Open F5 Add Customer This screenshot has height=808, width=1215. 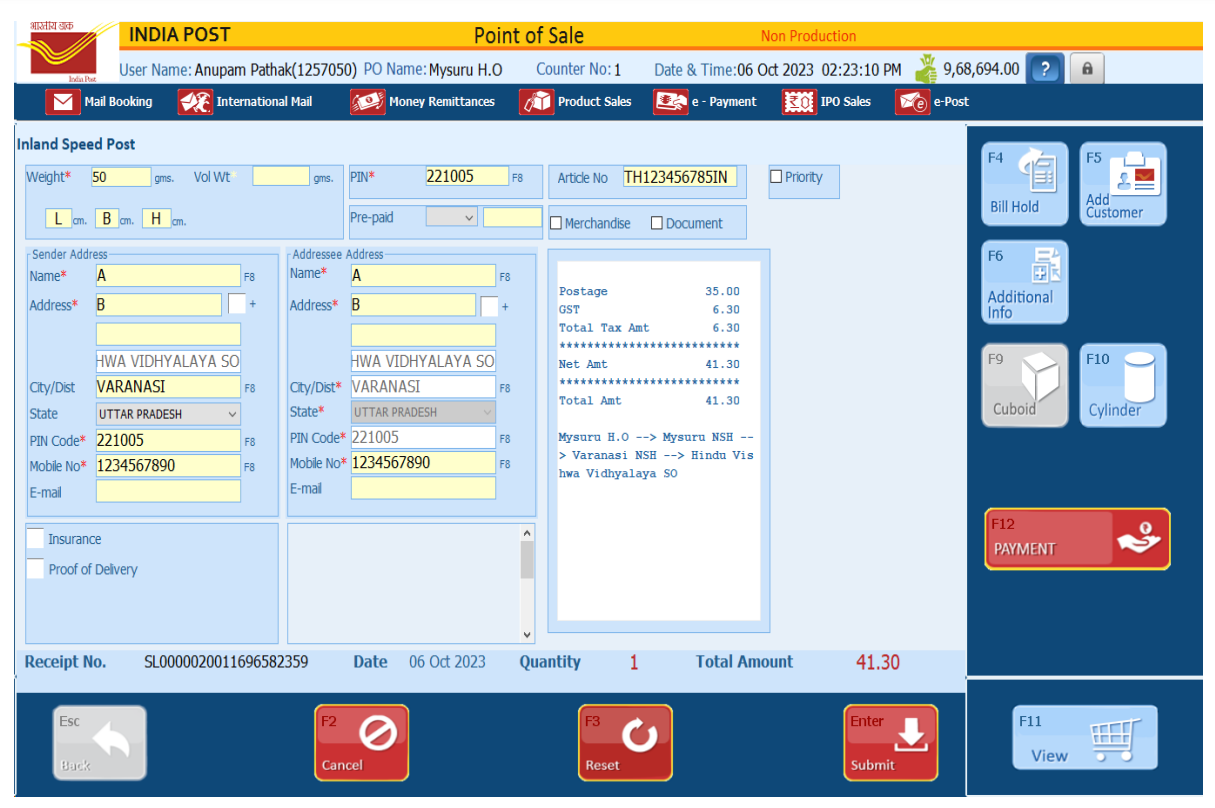click(x=1122, y=184)
